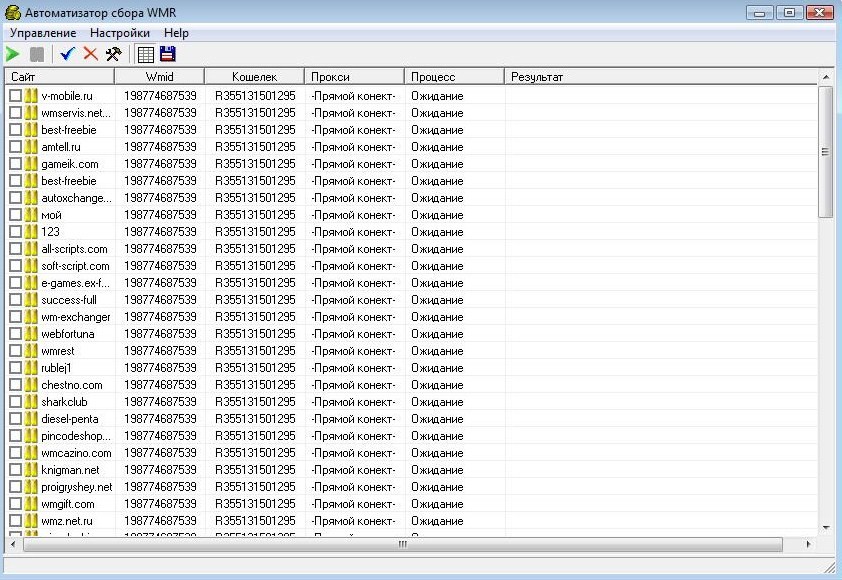
Task: Enable the wmservis.net checkbox
Action: [16, 113]
